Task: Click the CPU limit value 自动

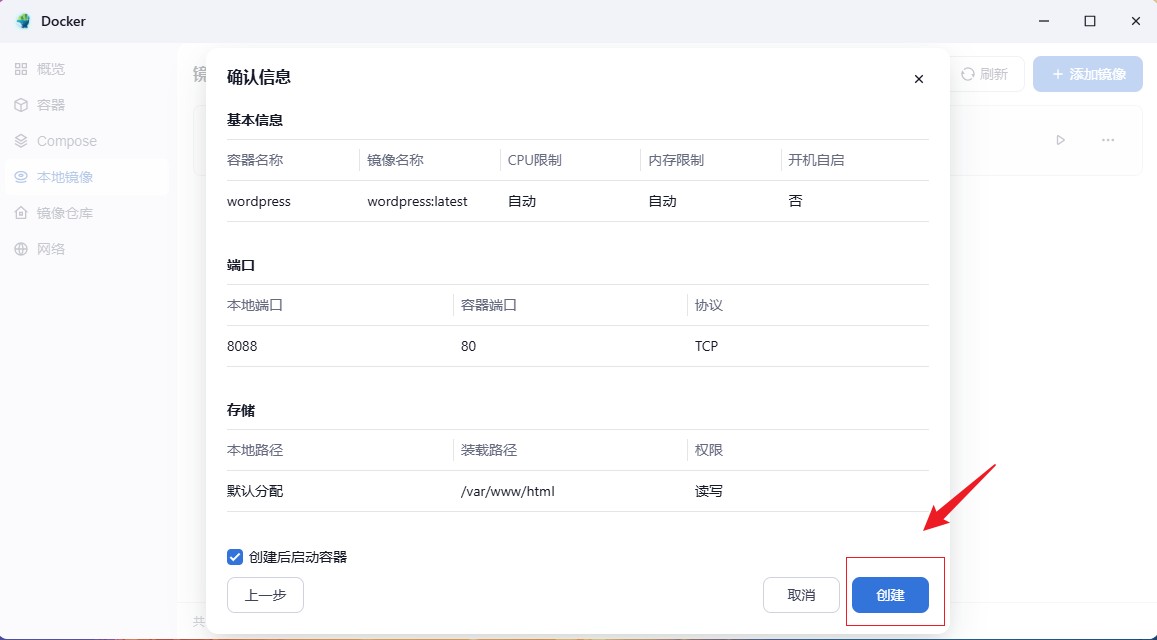Action: click(522, 202)
